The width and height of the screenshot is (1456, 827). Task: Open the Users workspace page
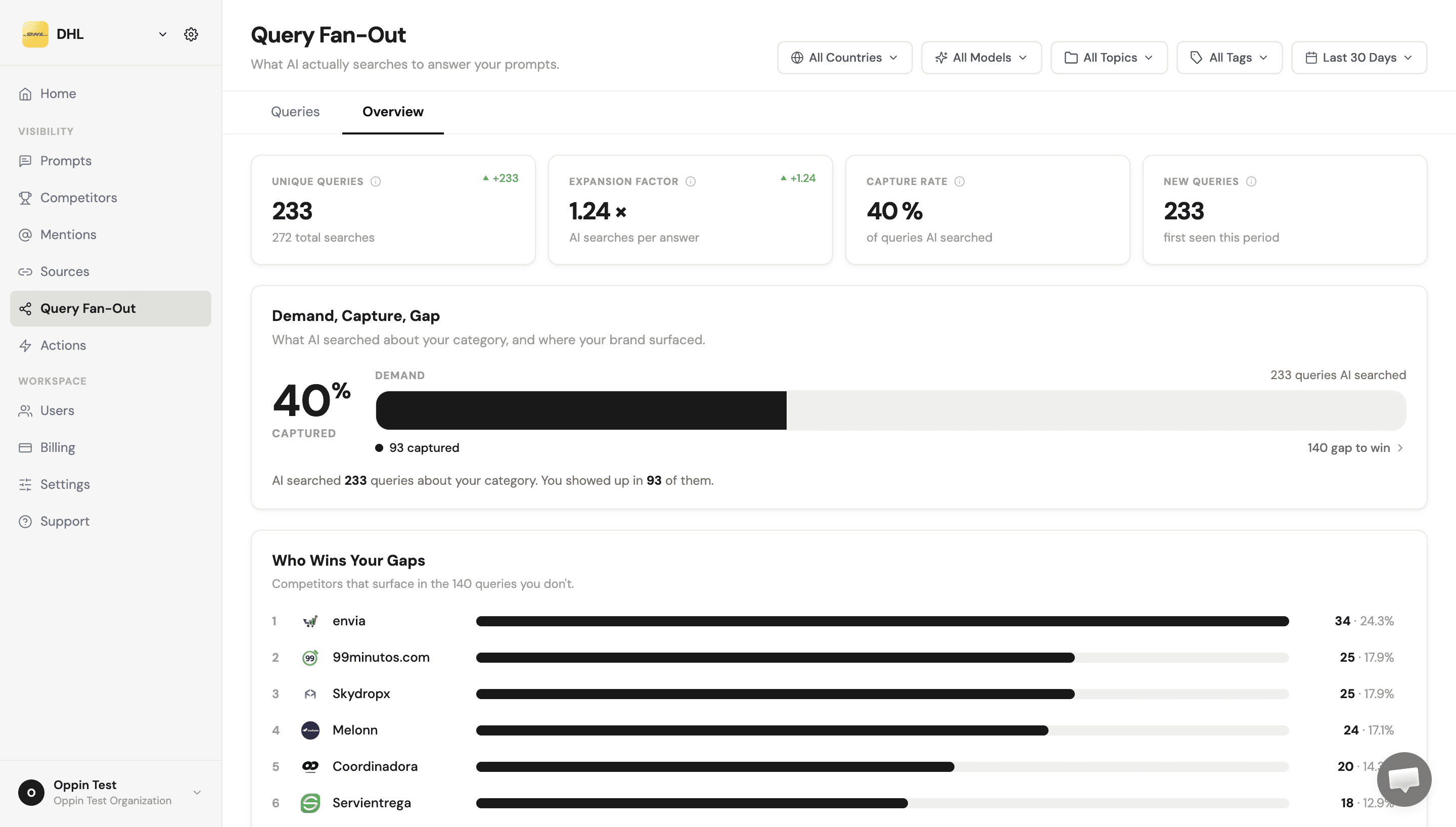point(111,410)
